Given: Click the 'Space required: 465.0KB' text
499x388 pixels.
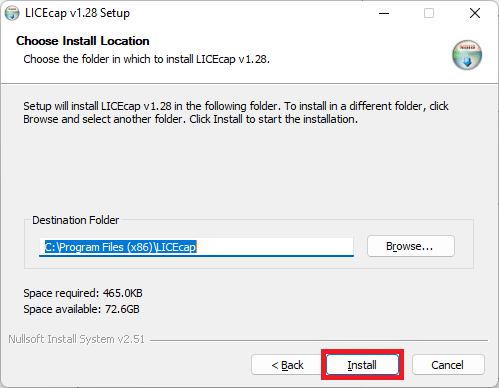Looking at the screenshot, I should pos(83,293).
